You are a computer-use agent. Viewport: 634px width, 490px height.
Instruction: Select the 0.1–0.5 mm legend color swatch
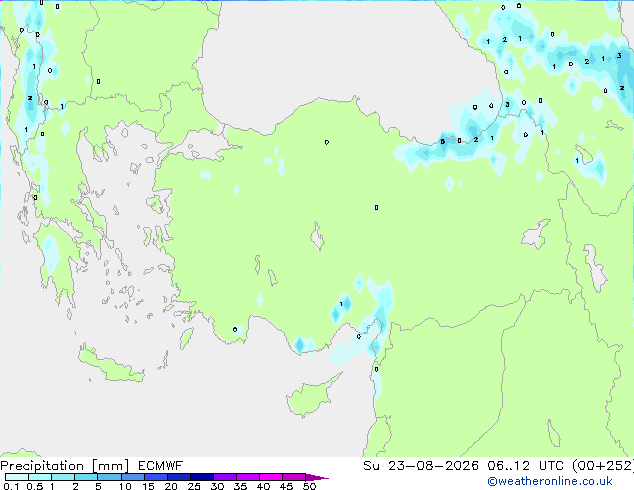click(17, 477)
